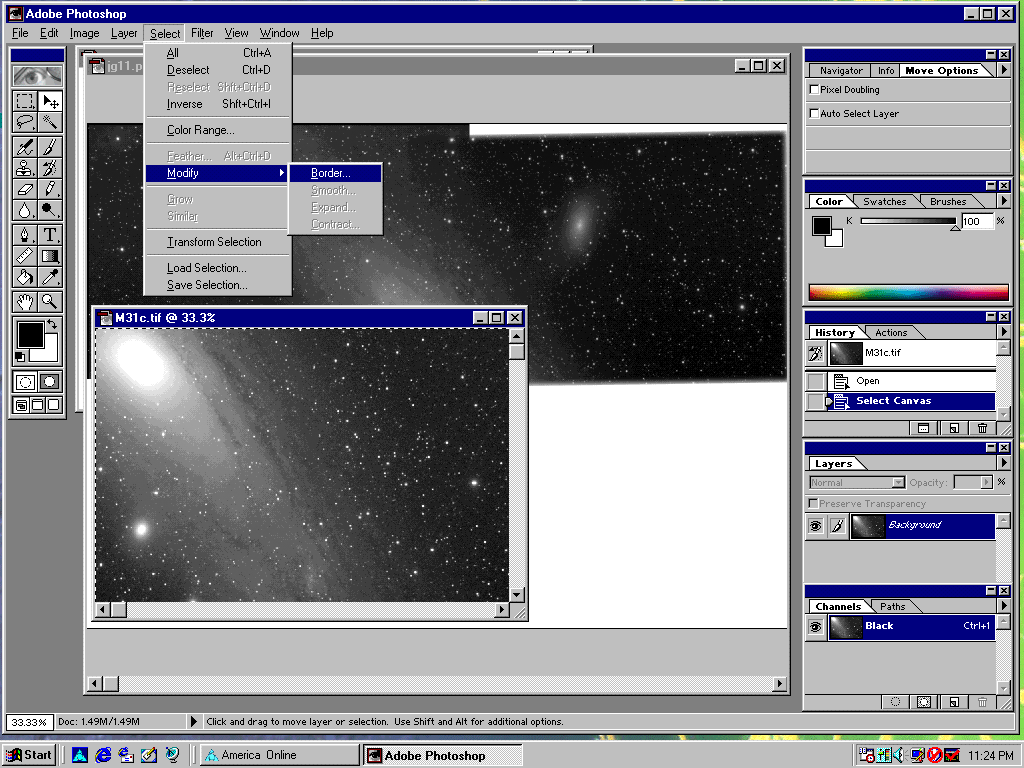Image resolution: width=1024 pixels, height=768 pixels.
Task: Click the Select Canvas history state
Action: click(911, 401)
